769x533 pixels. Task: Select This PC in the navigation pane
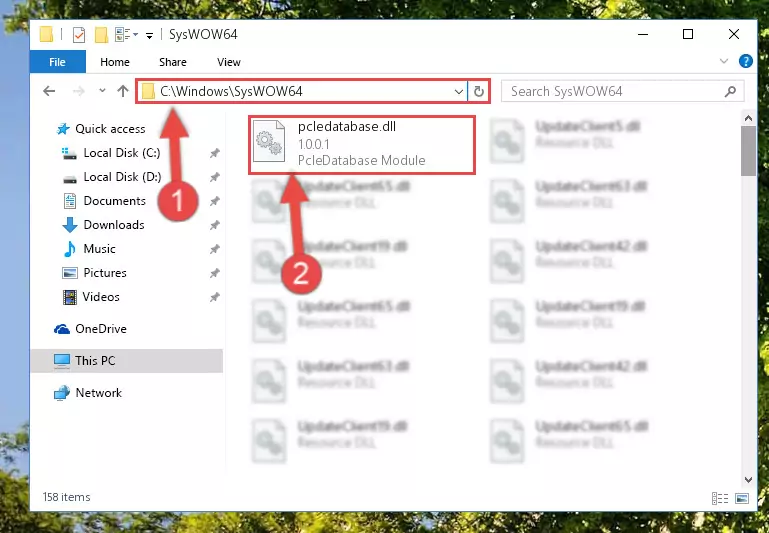pos(126,361)
